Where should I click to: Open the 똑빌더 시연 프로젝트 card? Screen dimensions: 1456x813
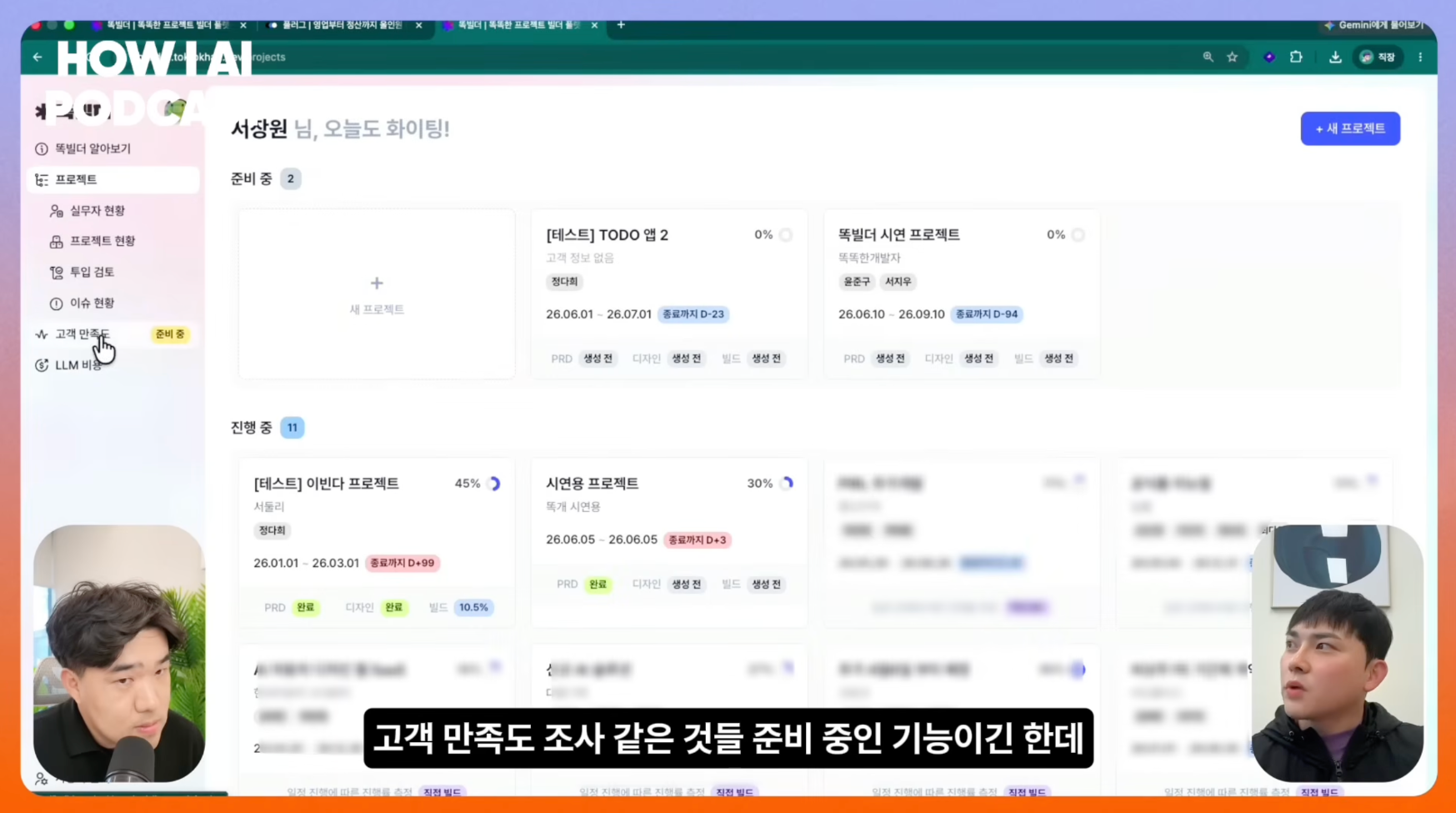pos(962,294)
